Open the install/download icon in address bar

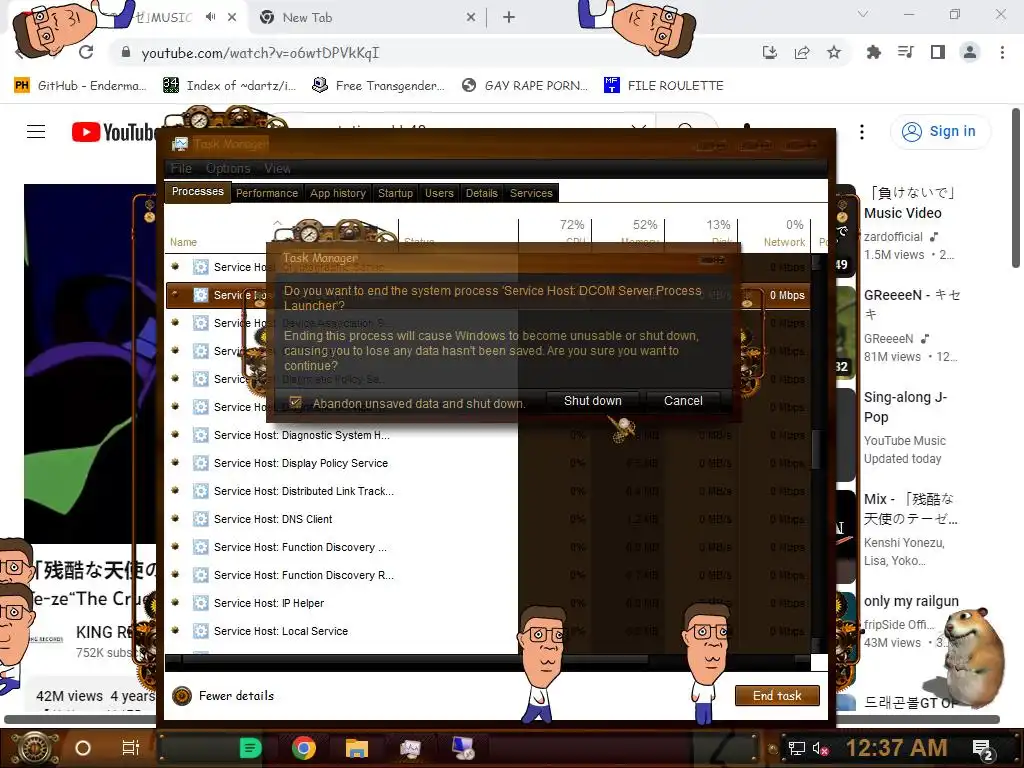point(770,53)
